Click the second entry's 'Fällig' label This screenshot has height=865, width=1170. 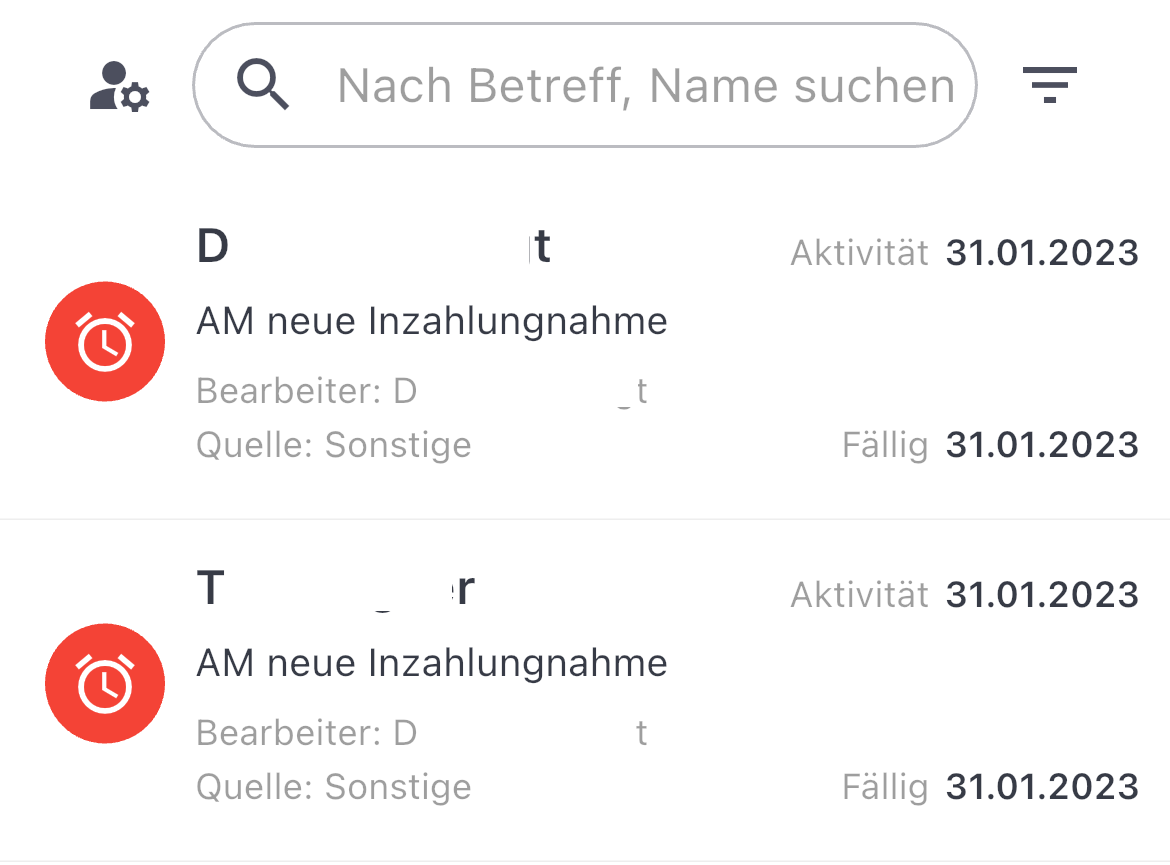886,787
